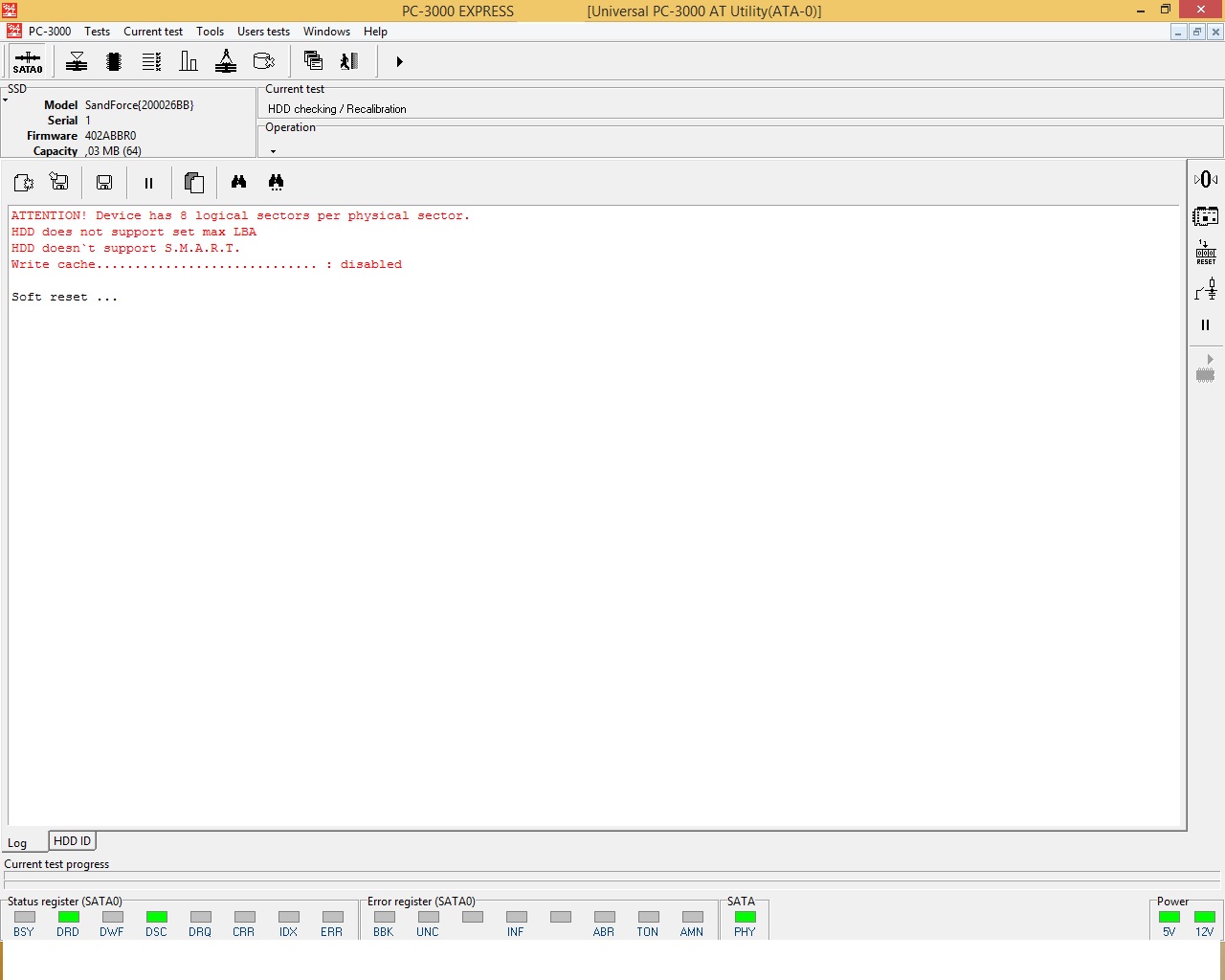Viewport: 1225px width, 980px height.
Task: Open the chip icon in the main toolbar
Action: pyautogui.click(x=114, y=61)
